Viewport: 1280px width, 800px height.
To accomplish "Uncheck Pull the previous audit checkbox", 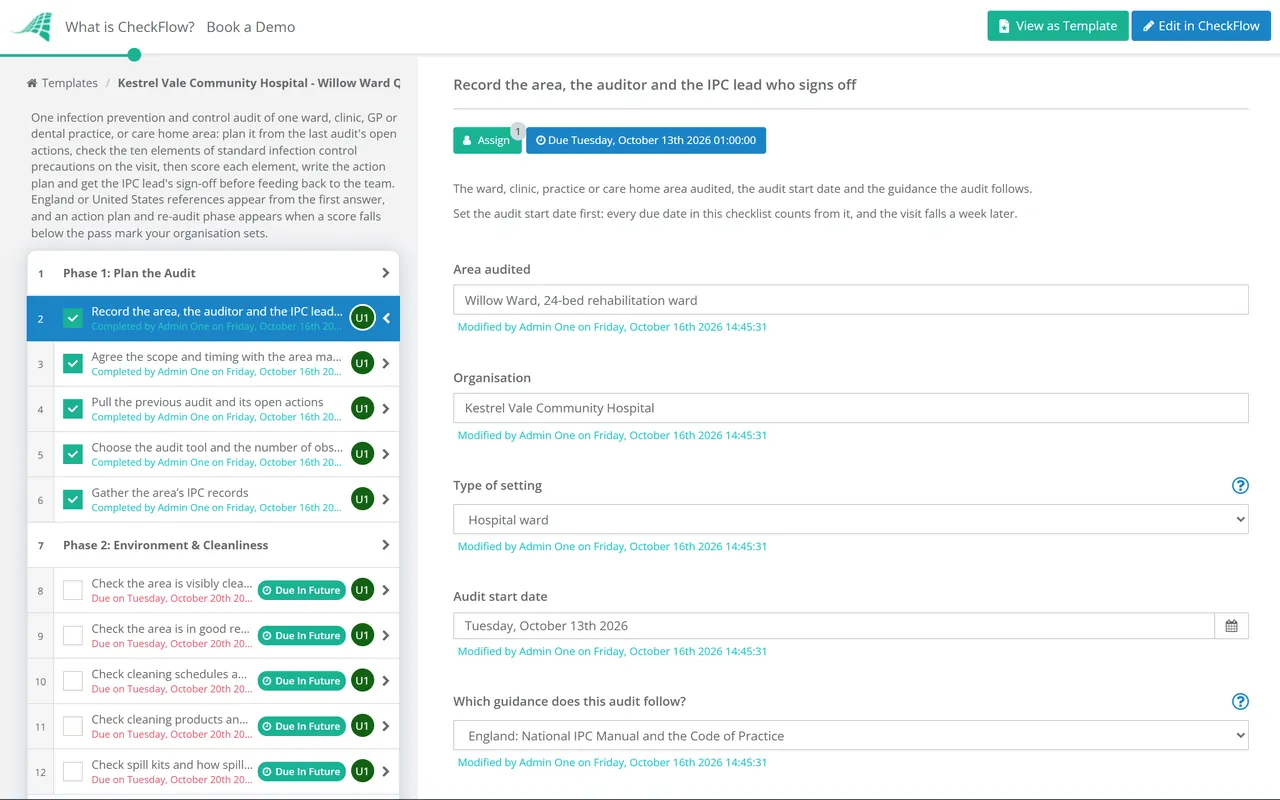I will click(x=73, y=408).
